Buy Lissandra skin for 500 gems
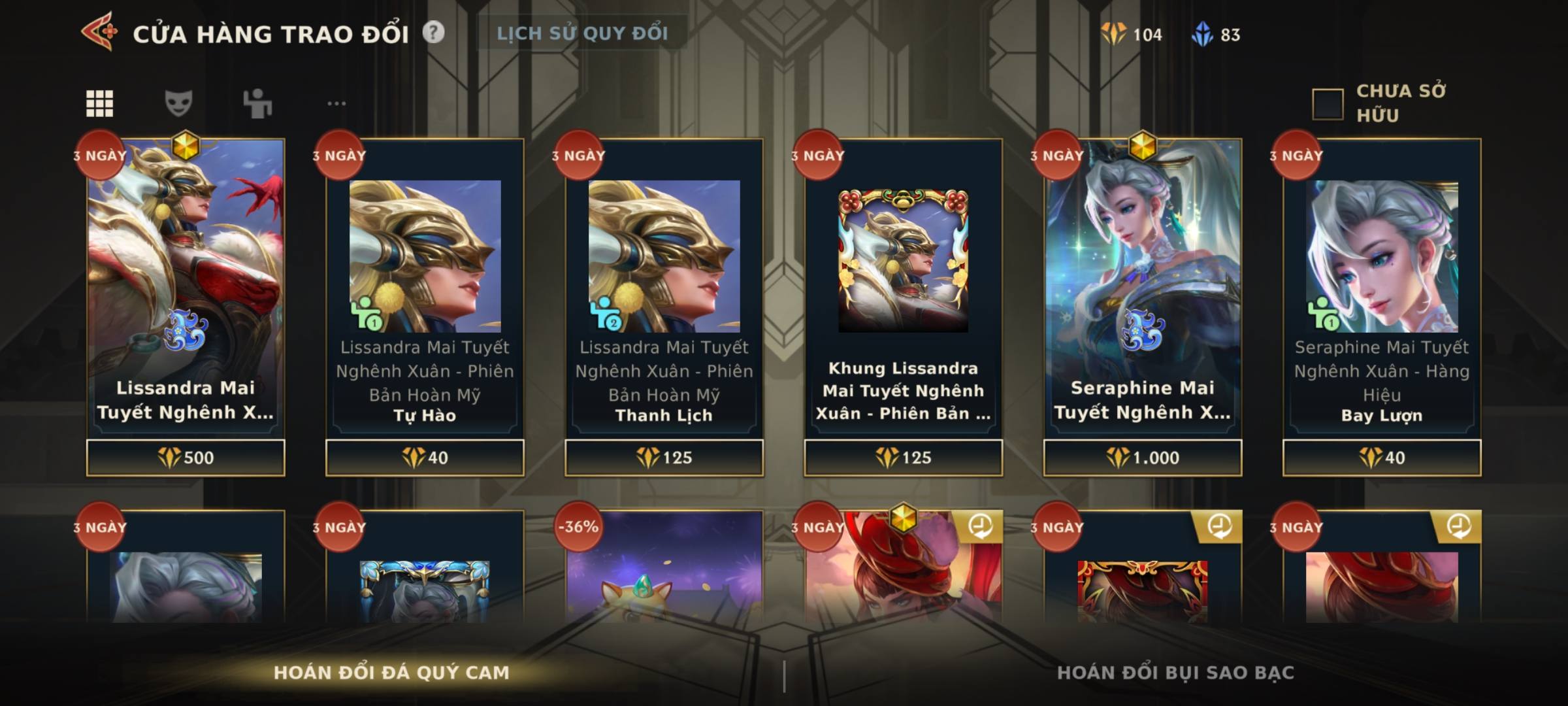The image size is (1568, 706). point(186,458)
